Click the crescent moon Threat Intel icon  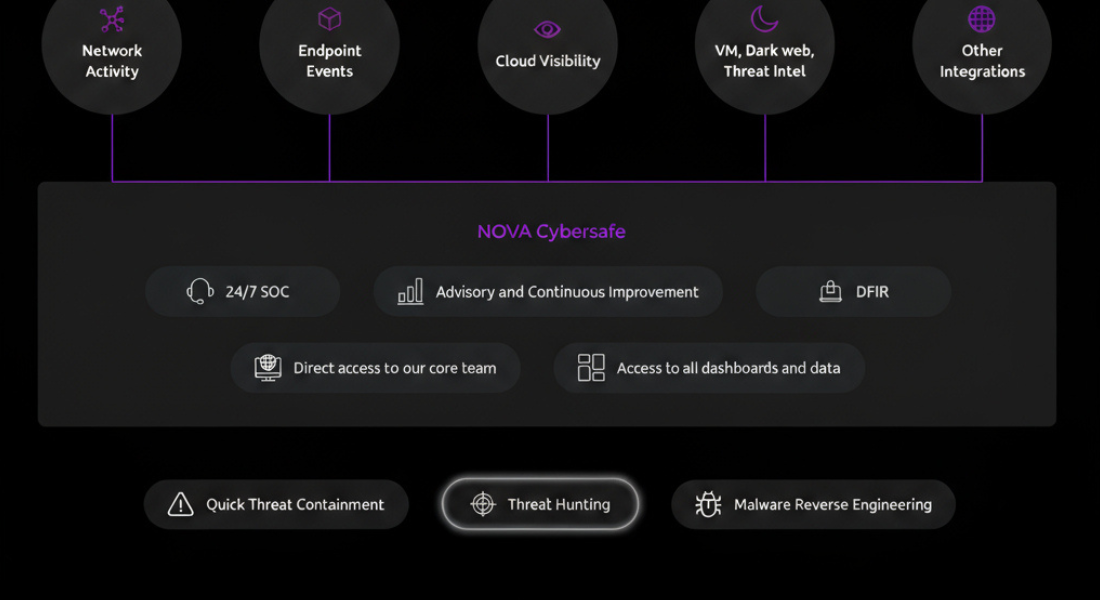(x=764, y=19)
